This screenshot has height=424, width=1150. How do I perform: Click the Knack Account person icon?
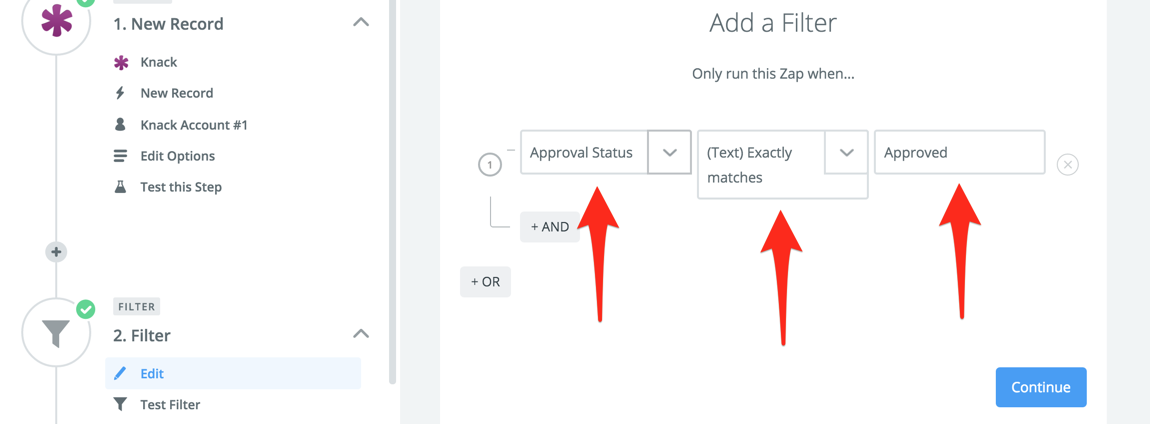point(121,125)
